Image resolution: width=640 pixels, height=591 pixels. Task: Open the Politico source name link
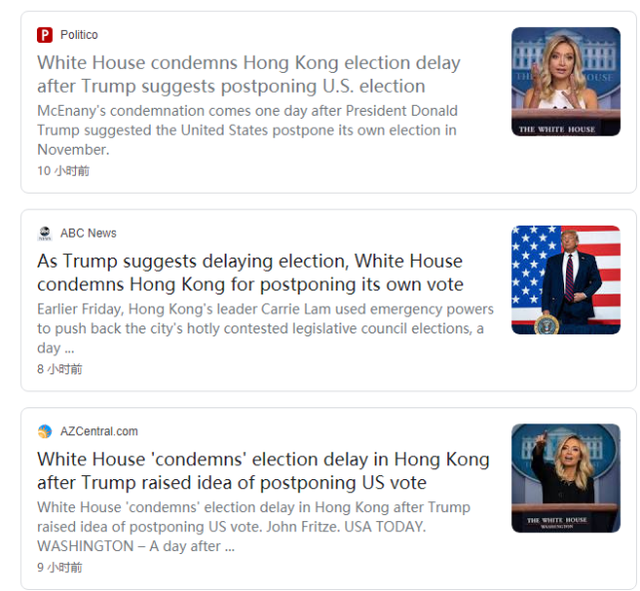79,35
